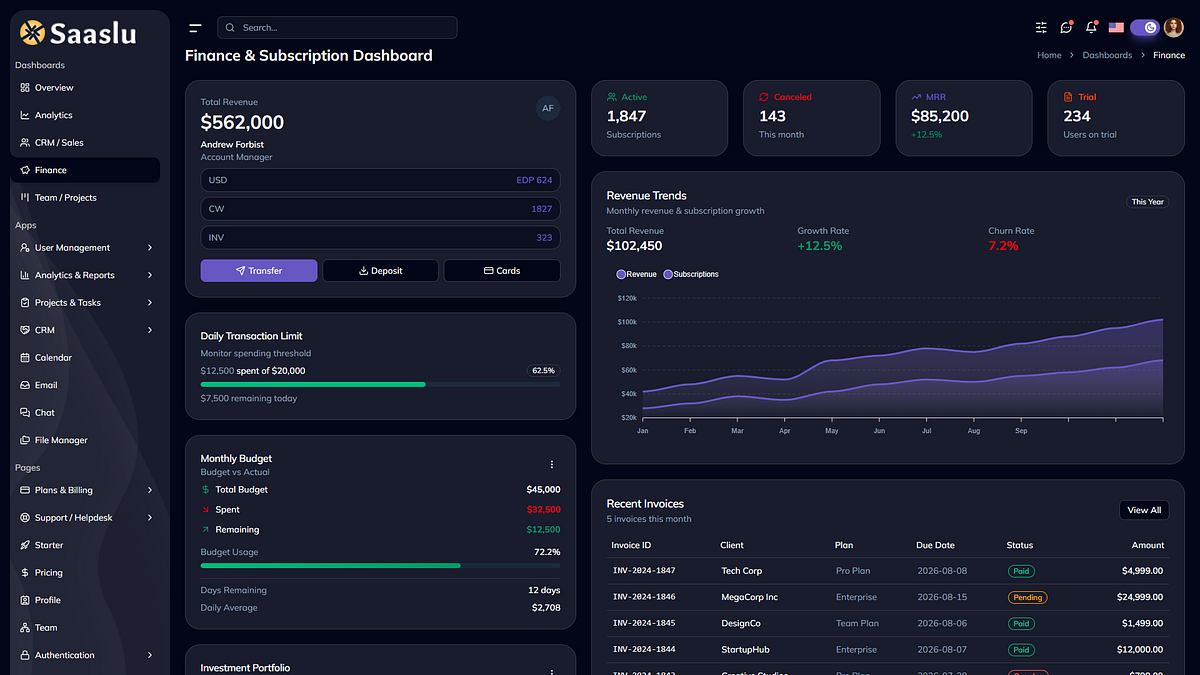Click the Cards button
The height and width of the screenshot is (675, 1200).
[x=502, y=271]
